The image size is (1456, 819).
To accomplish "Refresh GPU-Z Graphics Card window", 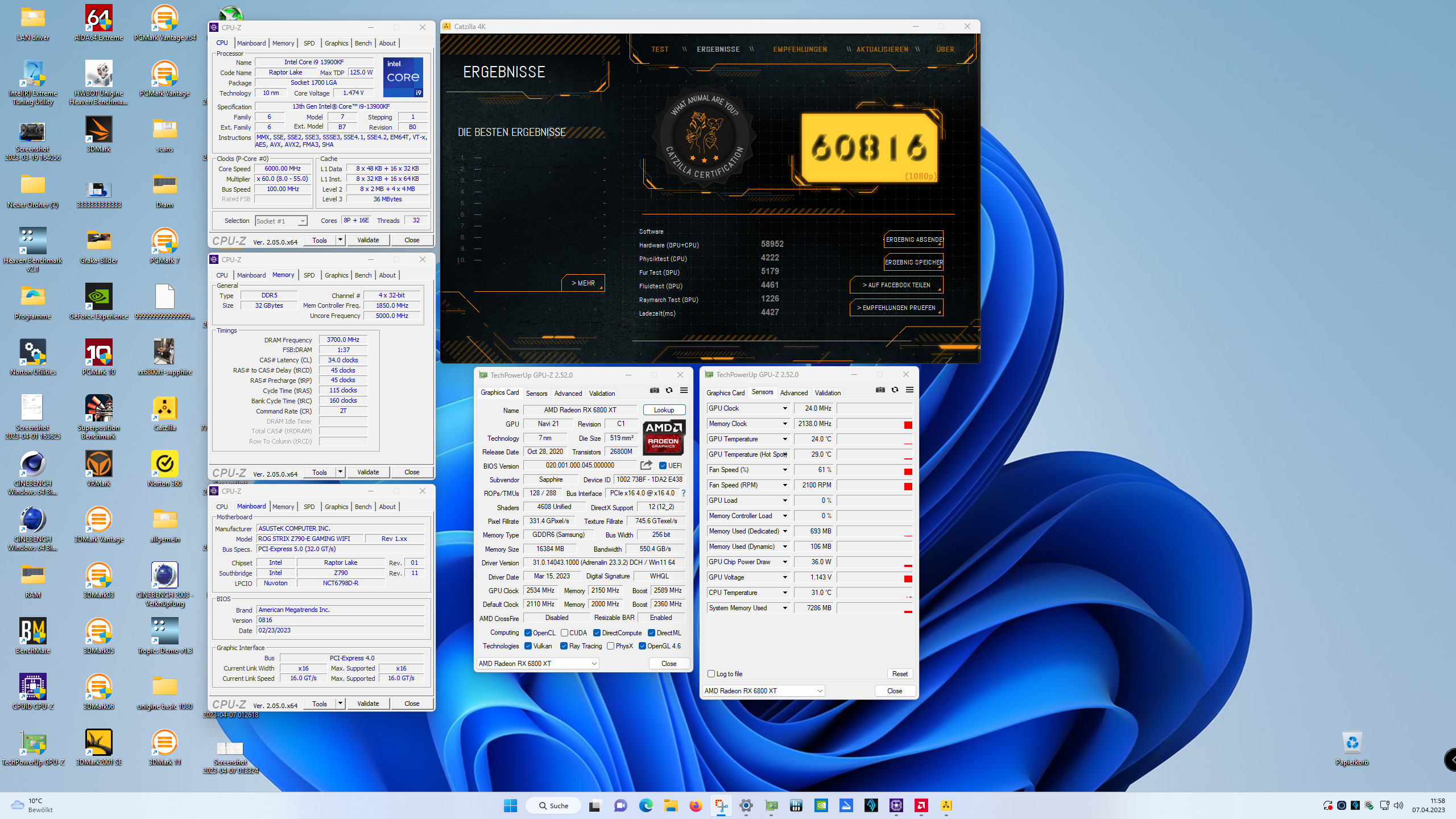I will pyautogui.click(x=669, y=390).
